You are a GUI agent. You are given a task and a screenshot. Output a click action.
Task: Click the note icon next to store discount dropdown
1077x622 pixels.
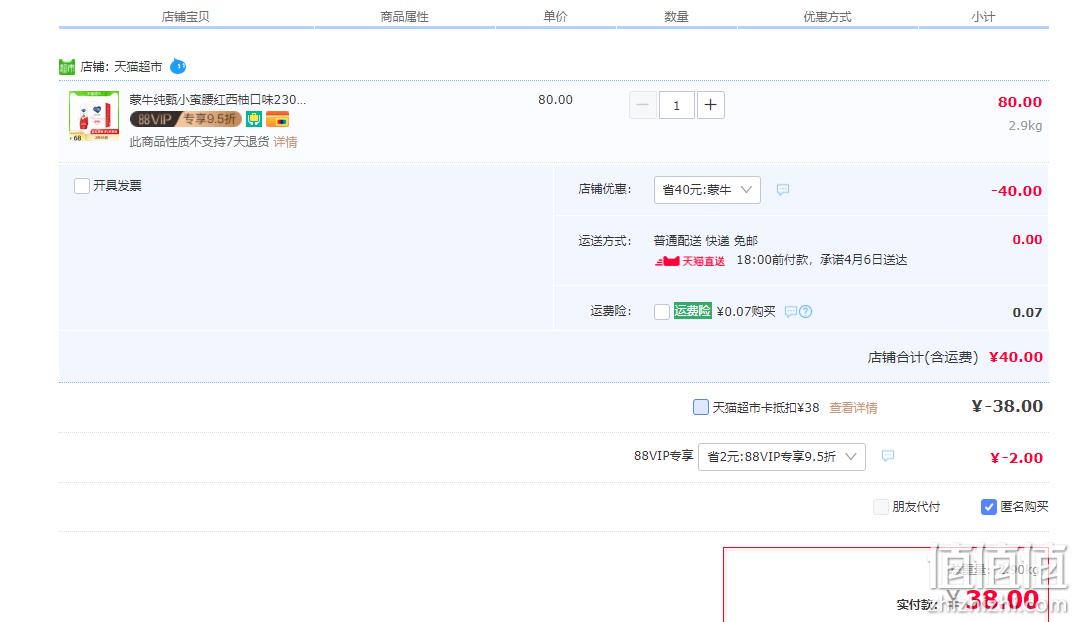pyautogui.click(x=783, y=189)
